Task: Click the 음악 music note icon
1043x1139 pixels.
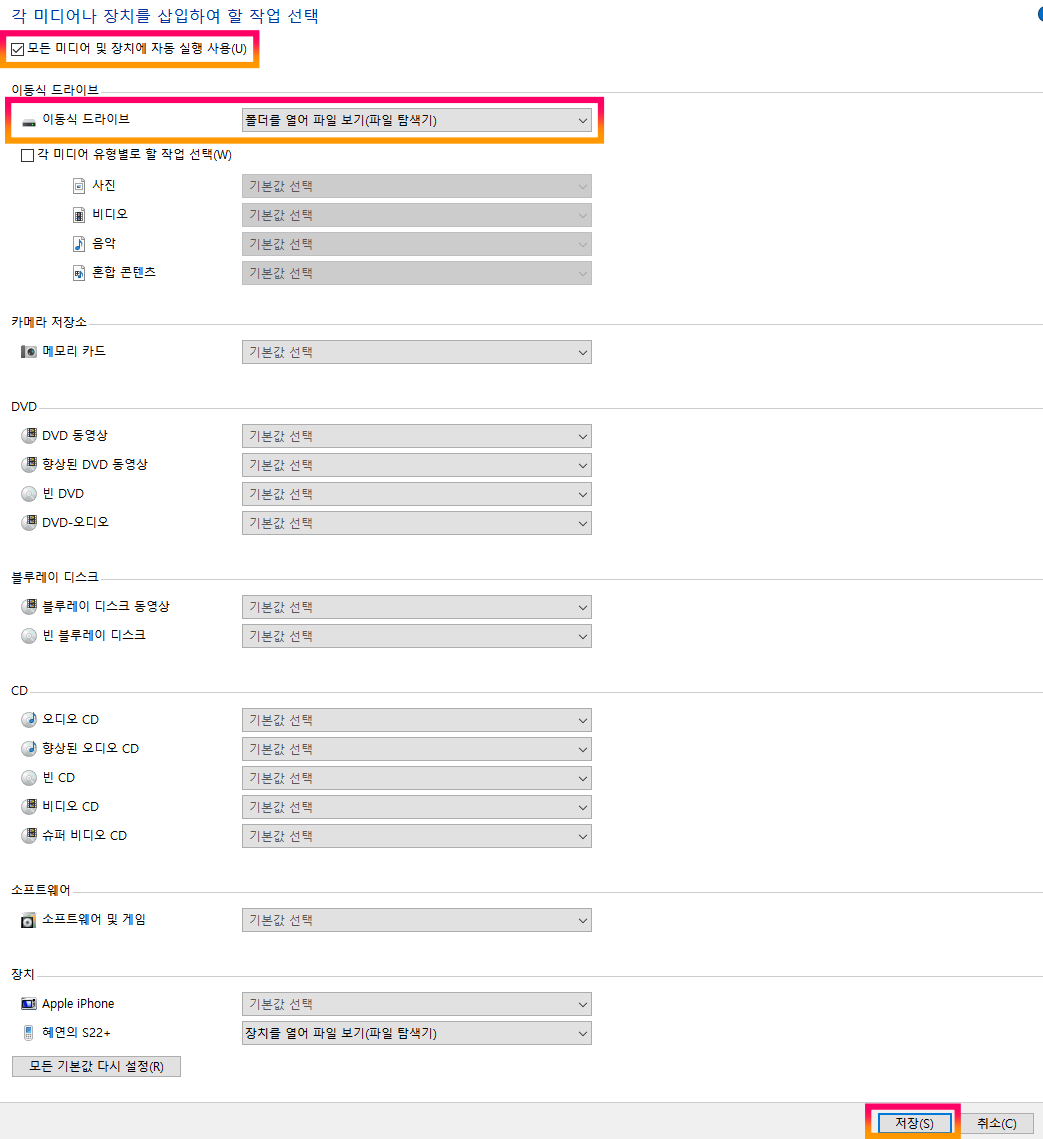Action: (x=78, y=243)
